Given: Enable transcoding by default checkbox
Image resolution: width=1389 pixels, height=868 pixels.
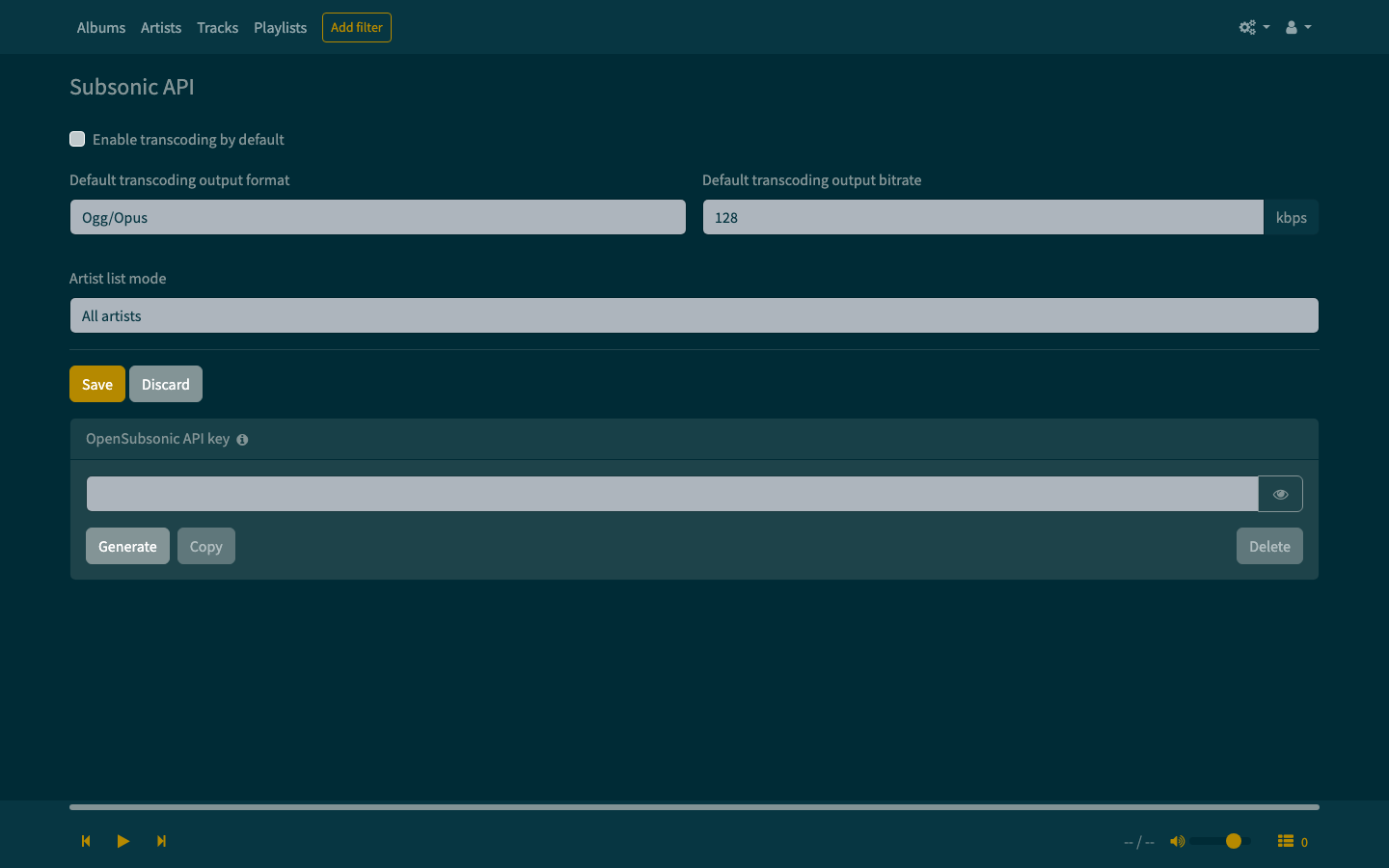Looking at the screenshot, I should [x=77, y=139].
